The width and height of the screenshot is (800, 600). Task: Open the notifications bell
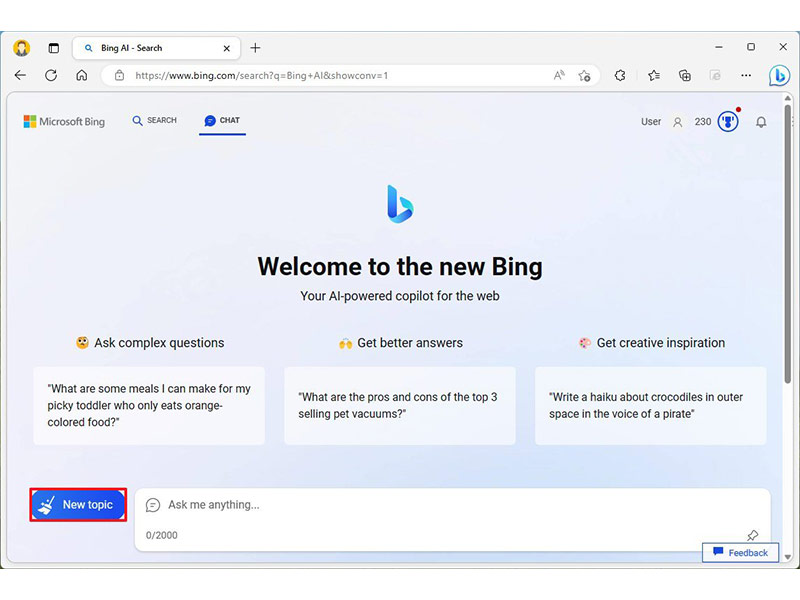tap(761, 122)
